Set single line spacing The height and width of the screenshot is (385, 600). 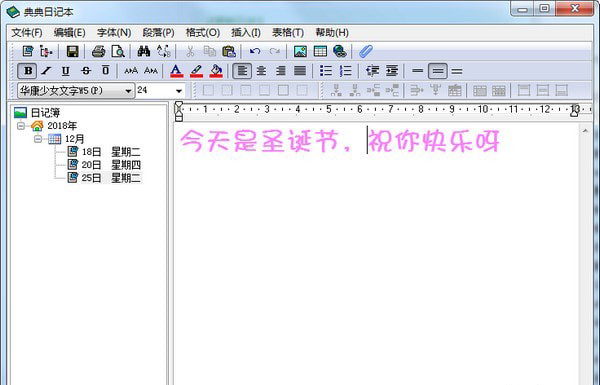(x=417, y=71)
